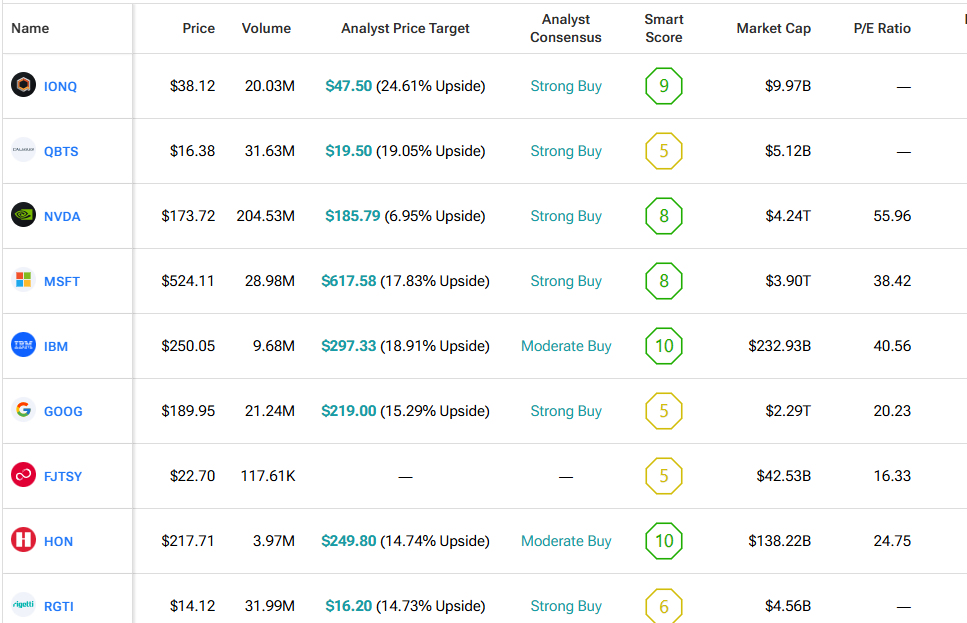Click the NVIDIA logo icon

pos(23,216)
